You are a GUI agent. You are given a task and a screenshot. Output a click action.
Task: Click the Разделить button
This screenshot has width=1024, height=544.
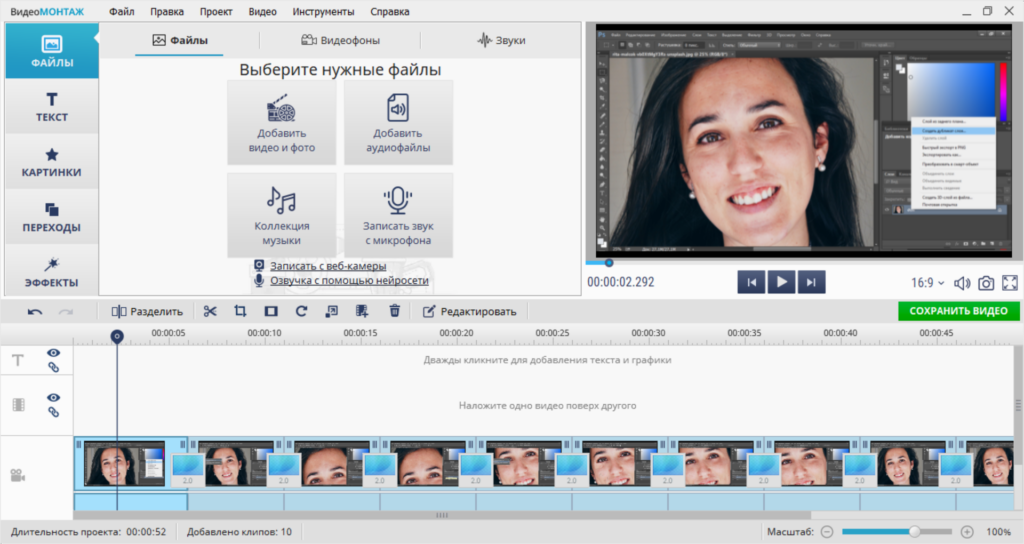147,312
